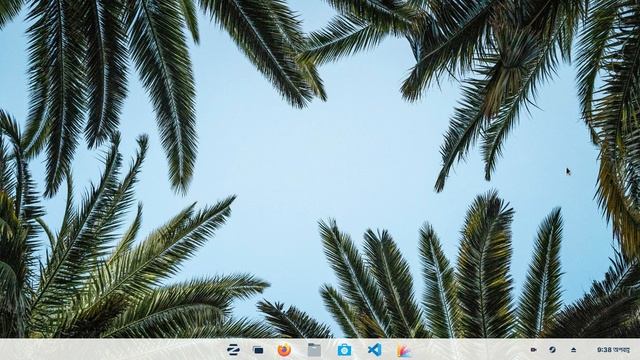Image resolution: width=640 pixels, height=360 pixels.
Task: Open the Files manager icon
Action: tap(314, 350)
